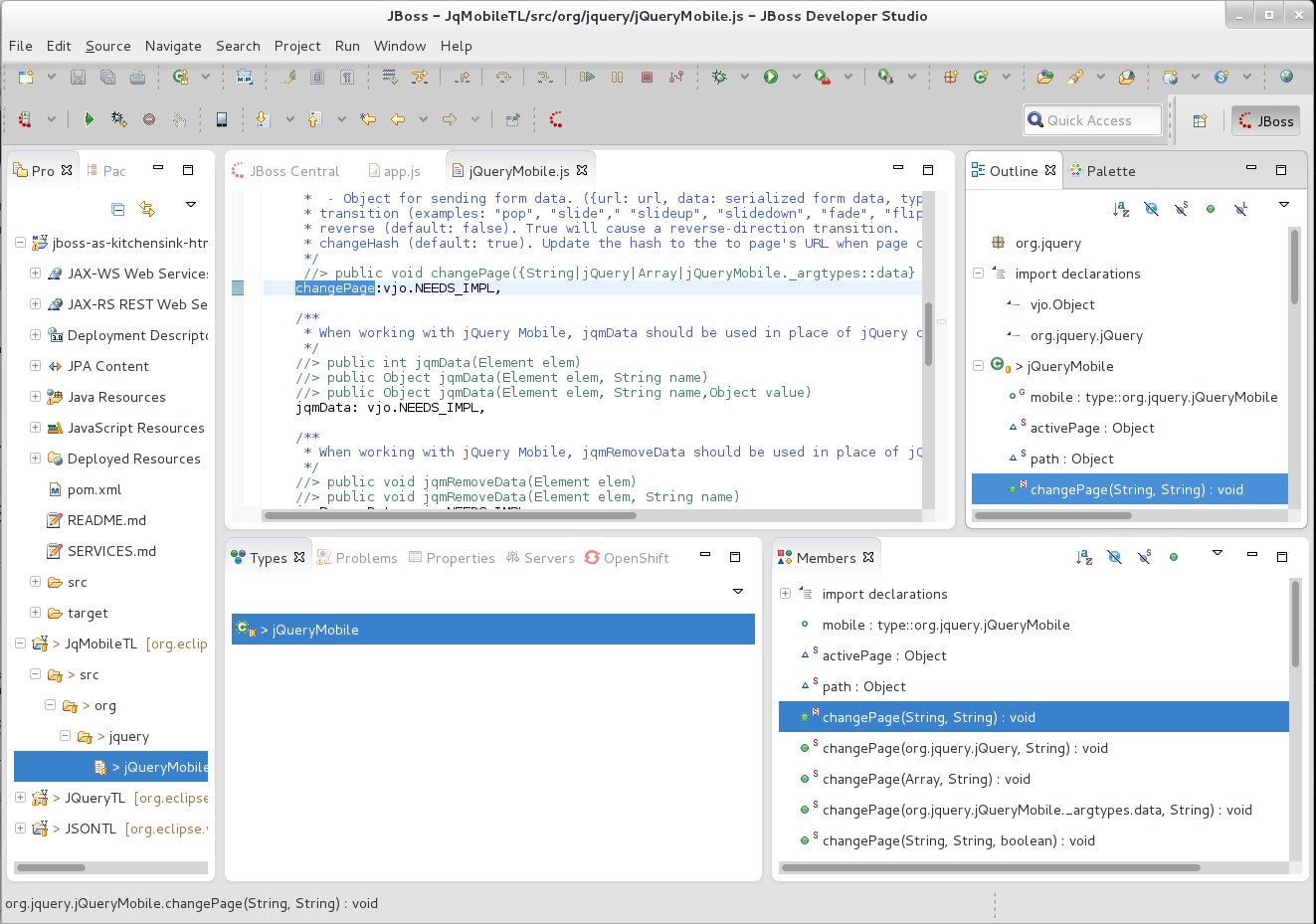
Task: Click the Open Type folder icon
Action: pyautogui.click(x=1044, y=77)
